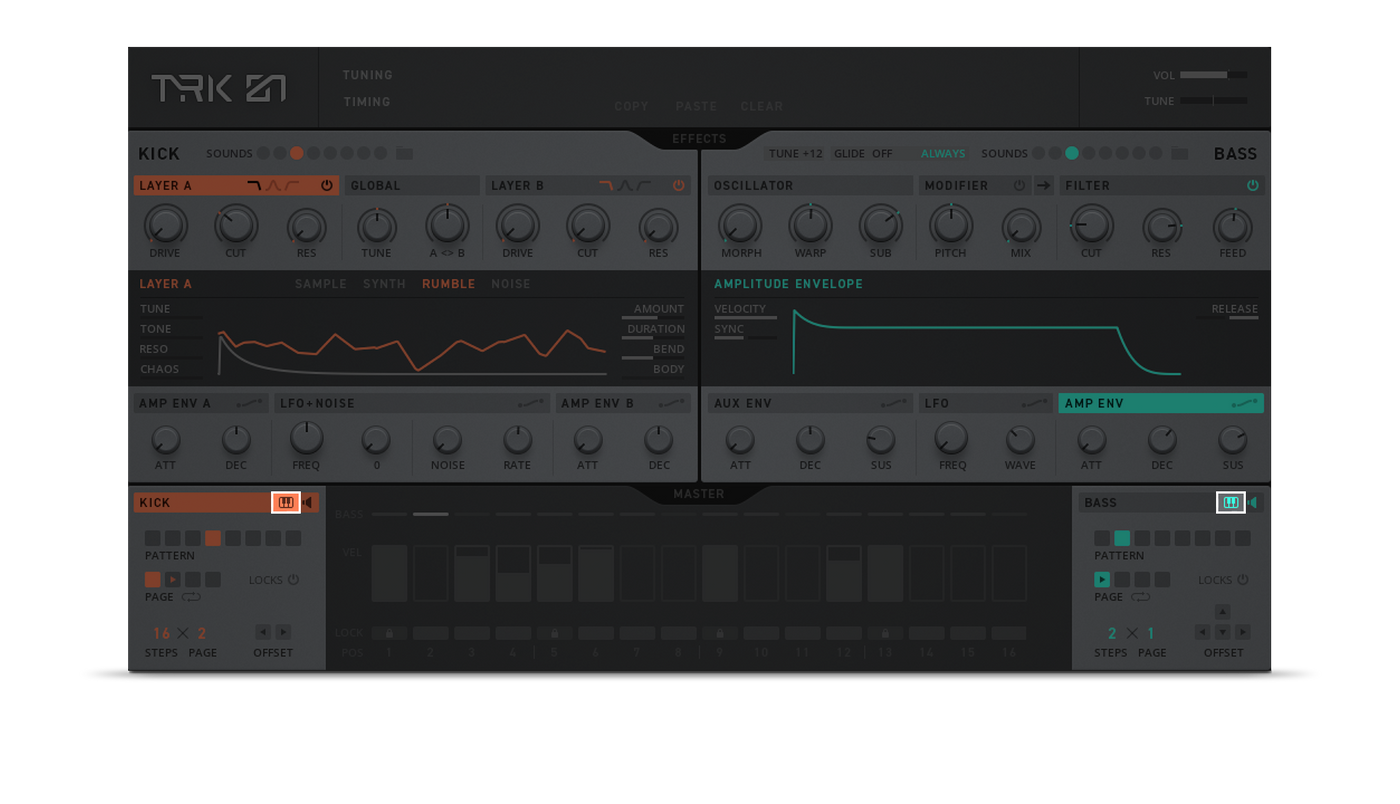Click the lock icon on step 13
Image resolution: width=1400 pixels, height=804 pixels.
click(x=884, y=633)
